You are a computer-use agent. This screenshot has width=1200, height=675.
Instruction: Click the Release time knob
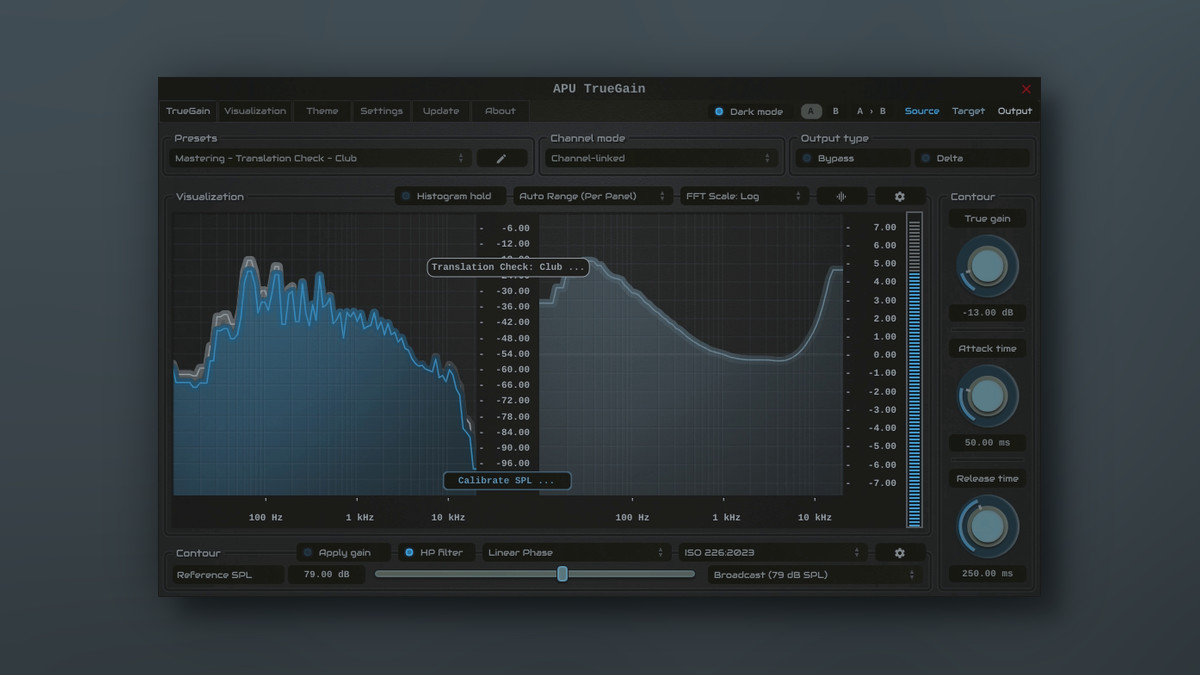[987, 526]
